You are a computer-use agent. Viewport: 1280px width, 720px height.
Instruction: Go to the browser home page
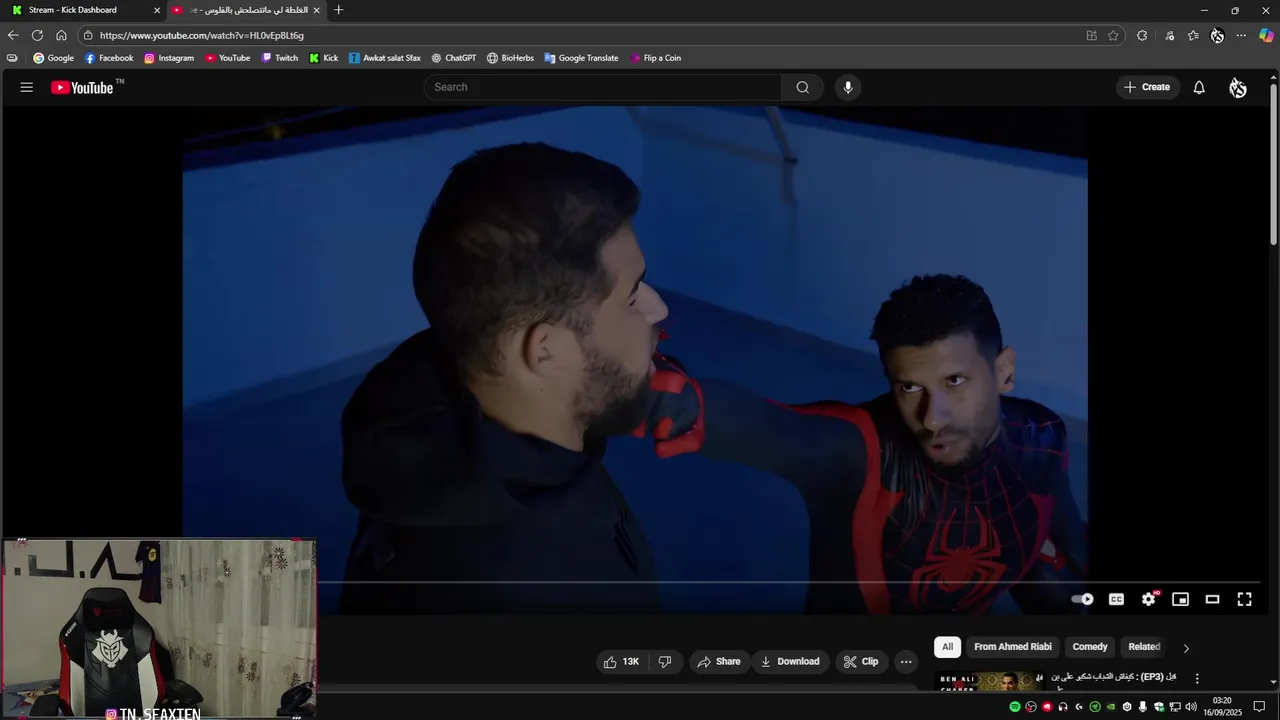tap(61, 35)
